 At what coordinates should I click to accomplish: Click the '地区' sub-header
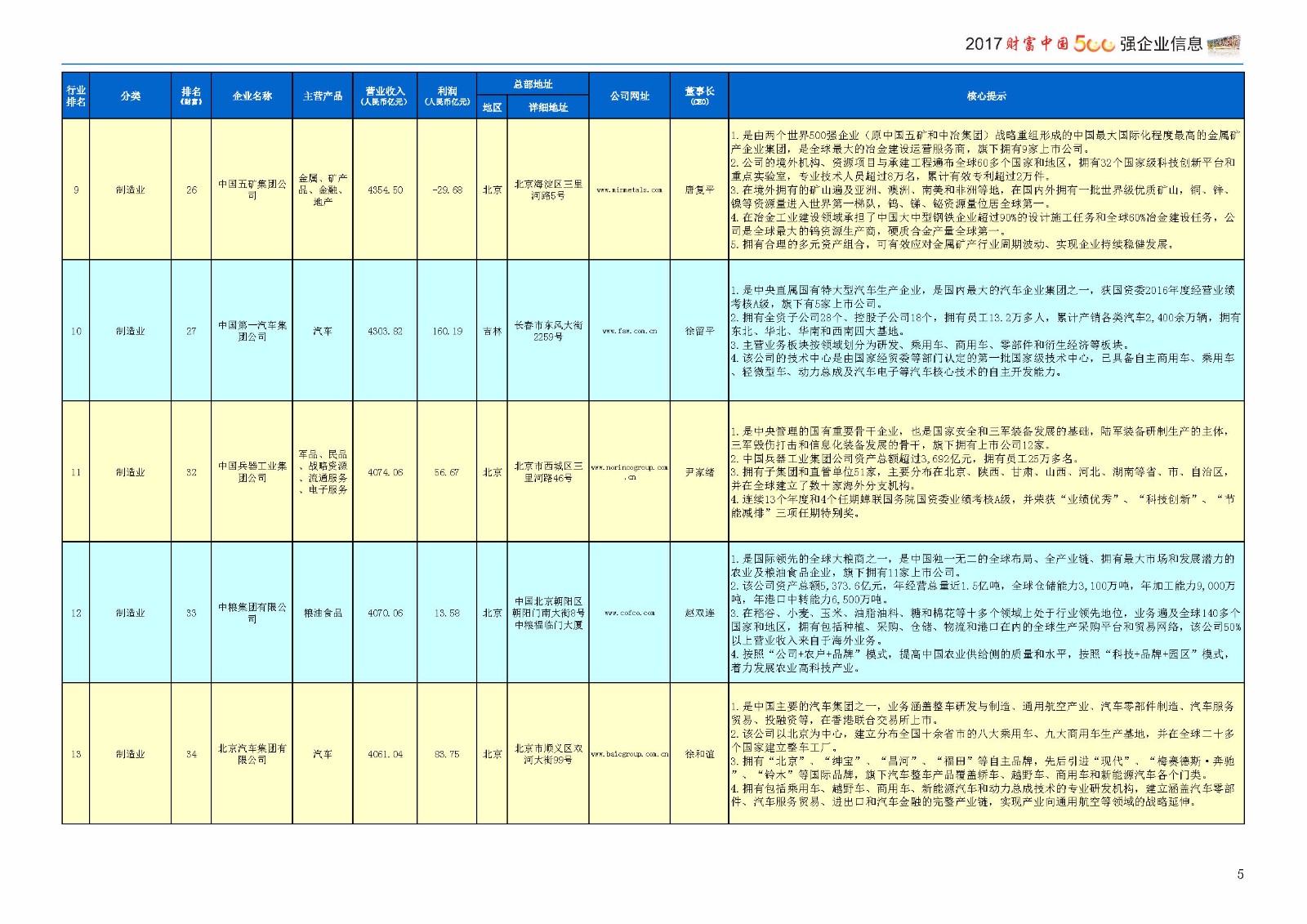pyautogui.click(x=492, y=107)
